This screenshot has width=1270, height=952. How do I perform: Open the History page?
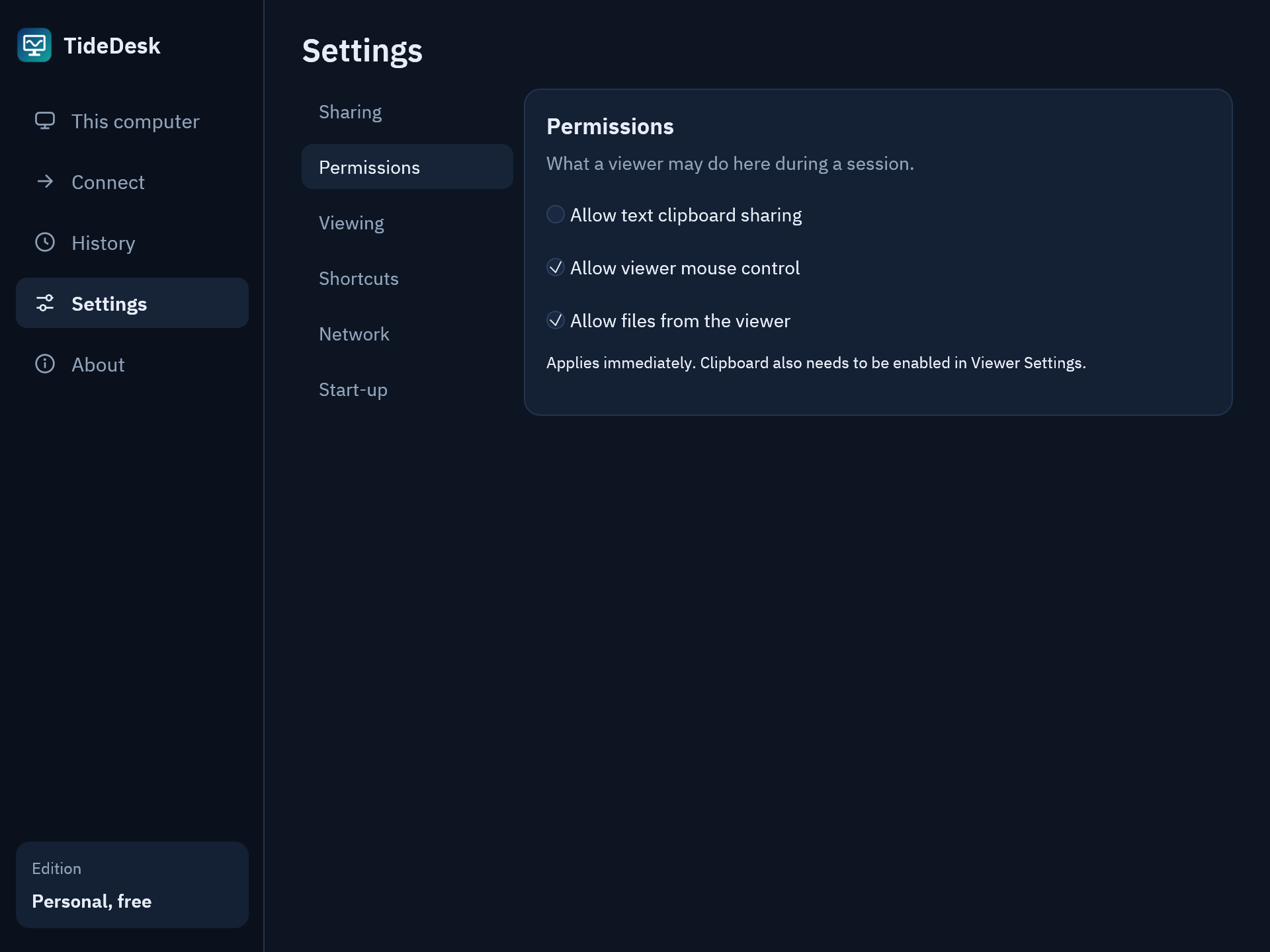[132, 243]
